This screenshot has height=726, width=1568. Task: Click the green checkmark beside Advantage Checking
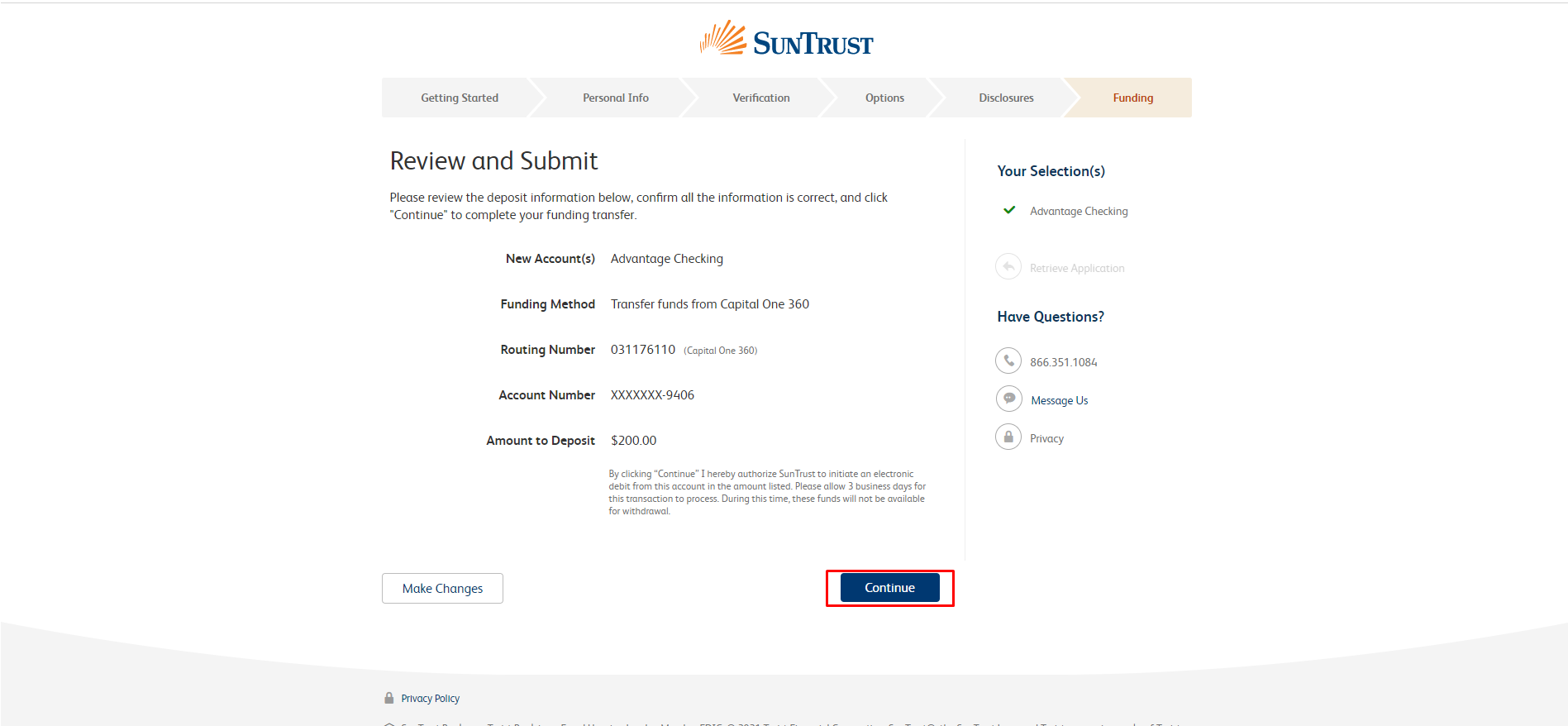pos(1009,210)
